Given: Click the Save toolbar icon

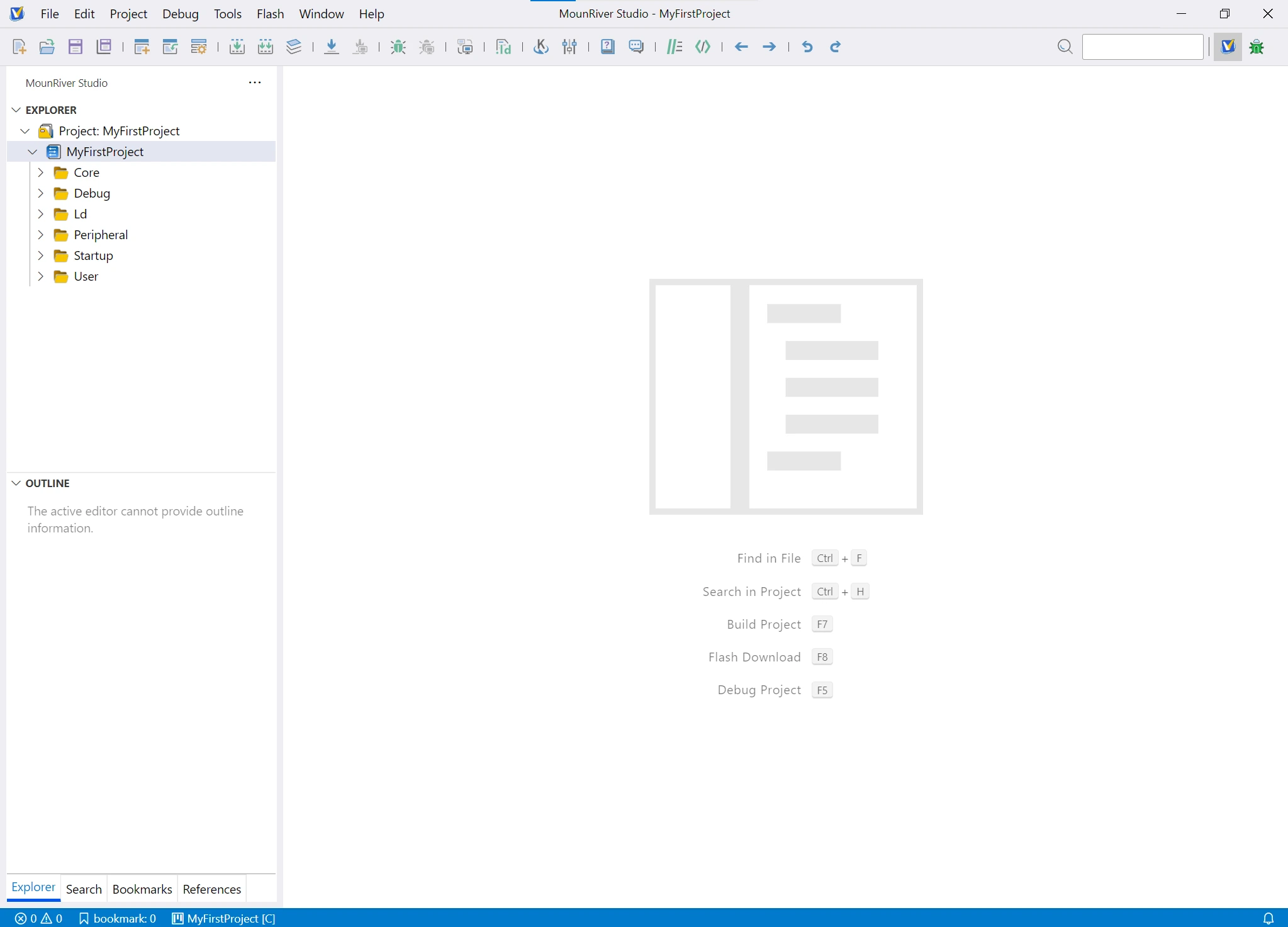Looking at the screenshot, I should click(76, 47).
